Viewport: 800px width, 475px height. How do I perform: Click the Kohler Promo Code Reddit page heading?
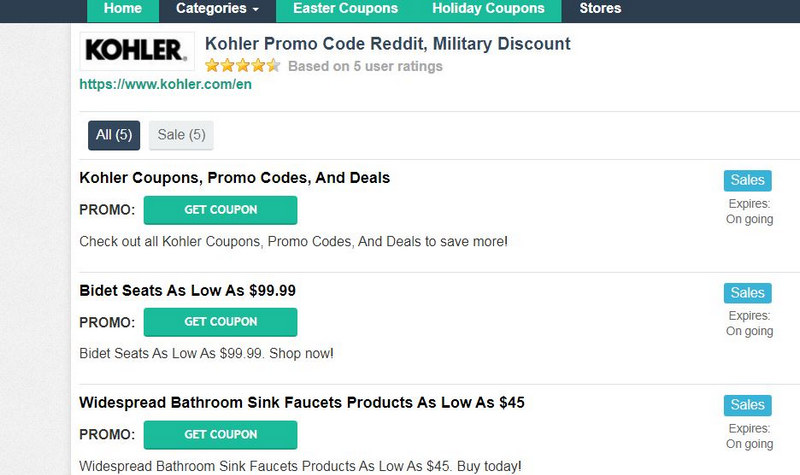pos(387,44)
